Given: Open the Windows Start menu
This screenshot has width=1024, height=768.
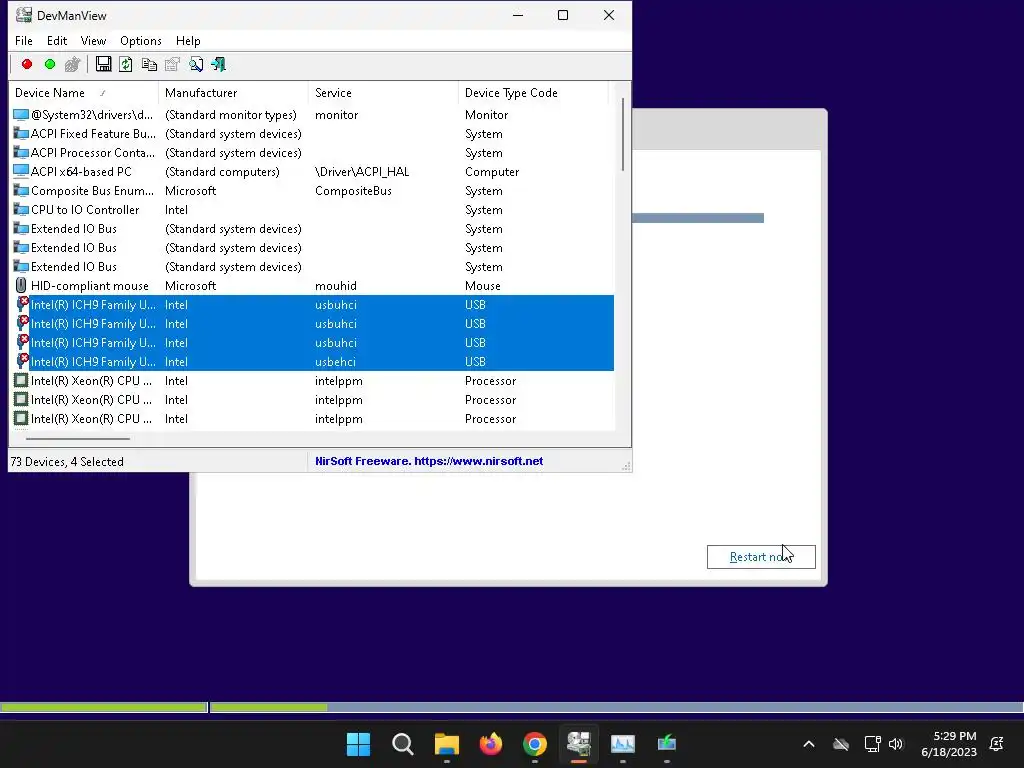Looking at the screenshot, I should pyautogui.click(x=358, y=744).
